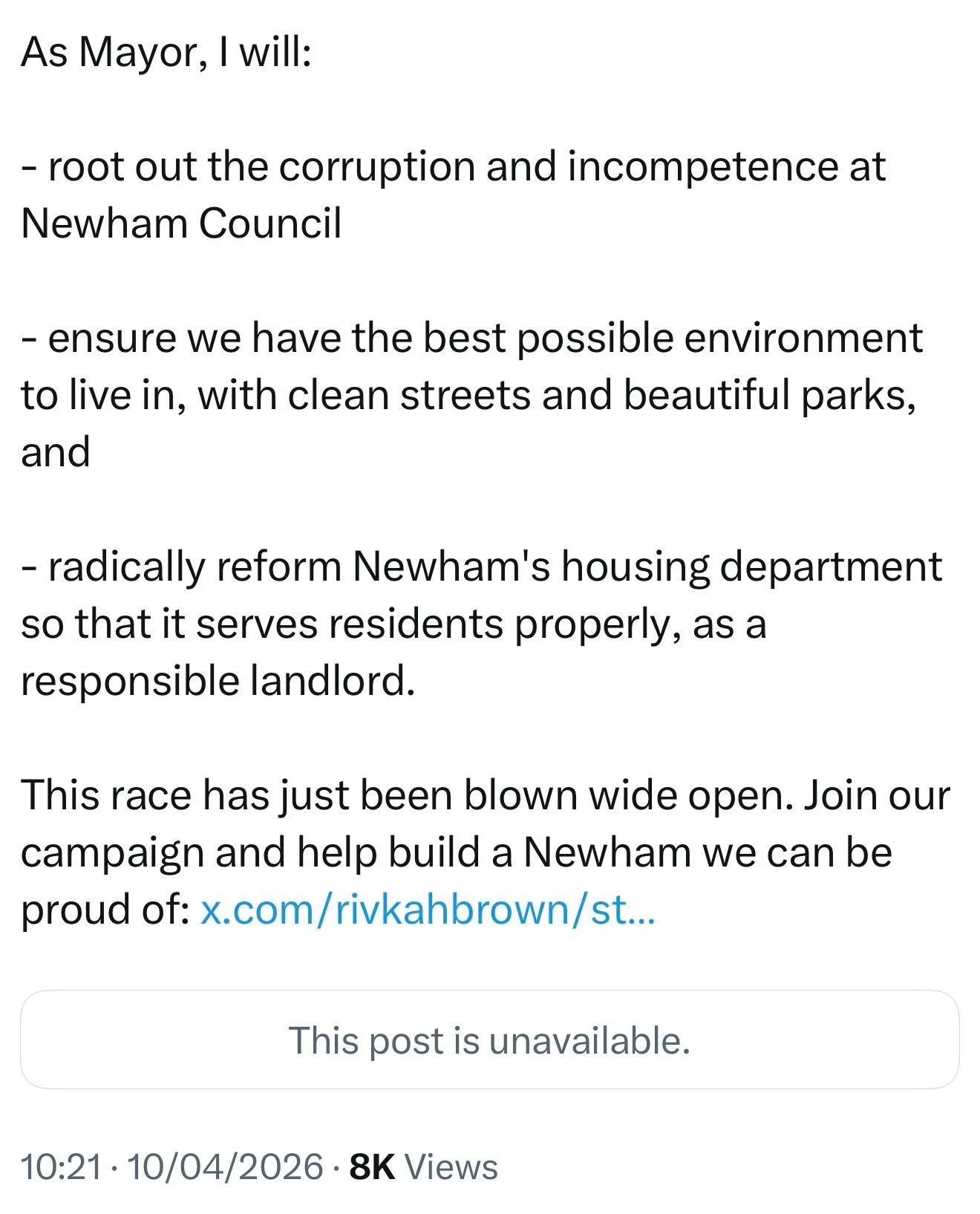Click the 'As Mayor, I will:' line
The height and width of the screenshot is (1214, 980).
166,52
